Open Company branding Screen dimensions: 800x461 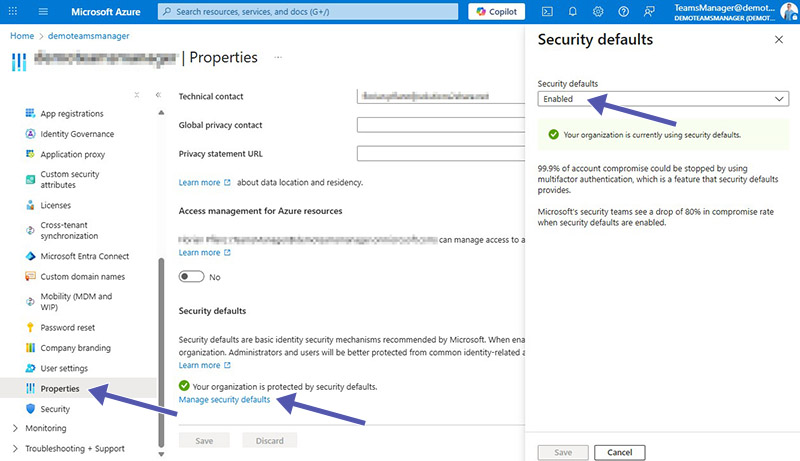point(76,348)
